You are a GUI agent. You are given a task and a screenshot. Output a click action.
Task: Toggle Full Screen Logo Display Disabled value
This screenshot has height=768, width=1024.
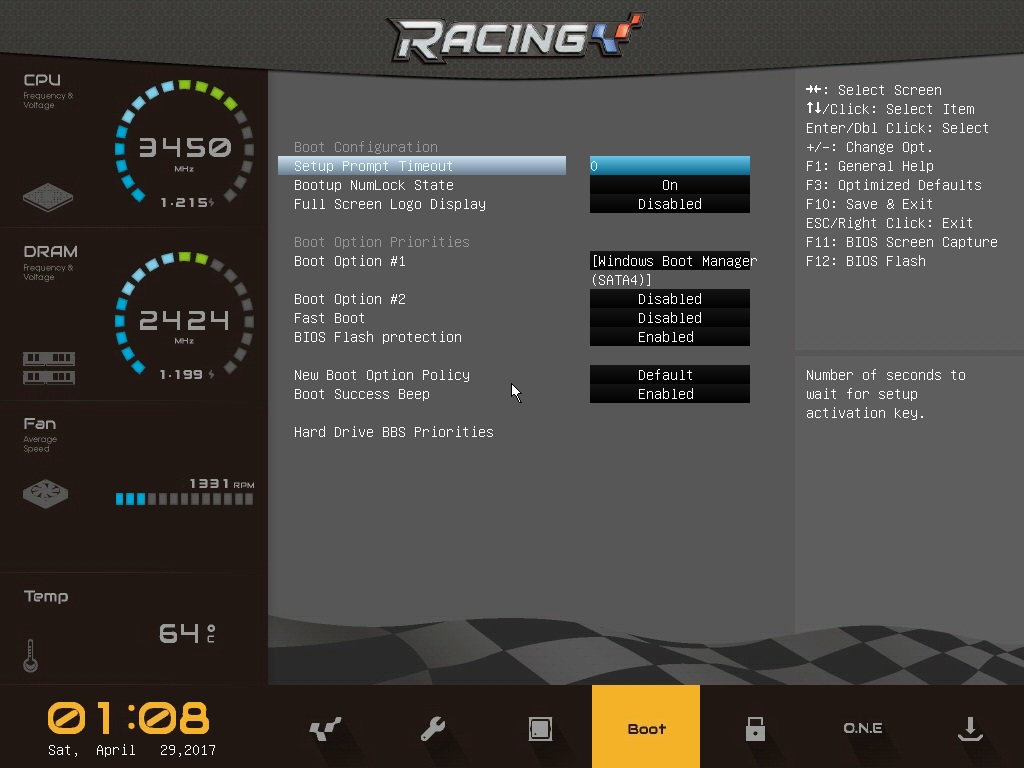(669, 204)
